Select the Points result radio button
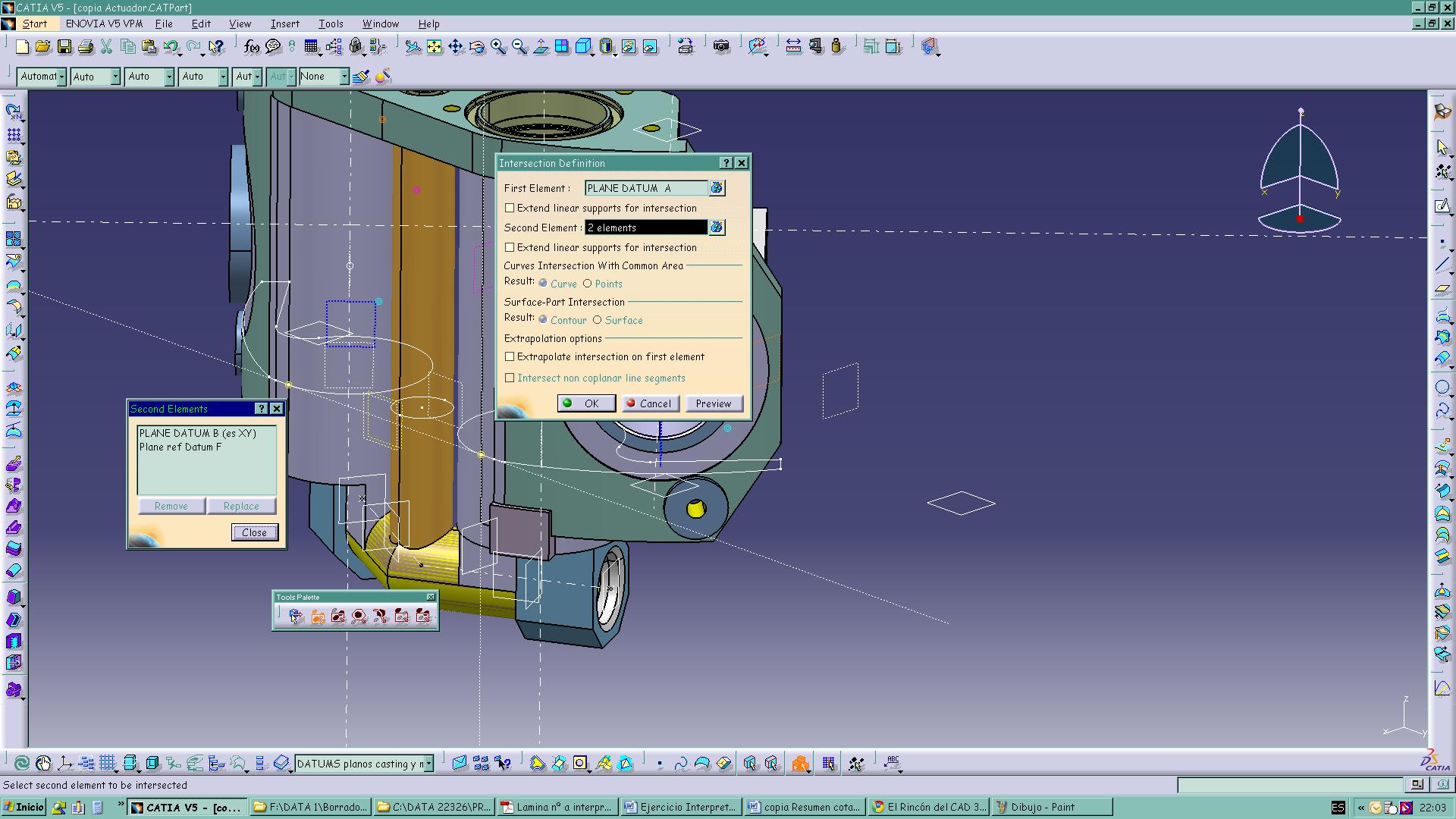Viewport: 1456px width, 819px height. tap(587, 283)
